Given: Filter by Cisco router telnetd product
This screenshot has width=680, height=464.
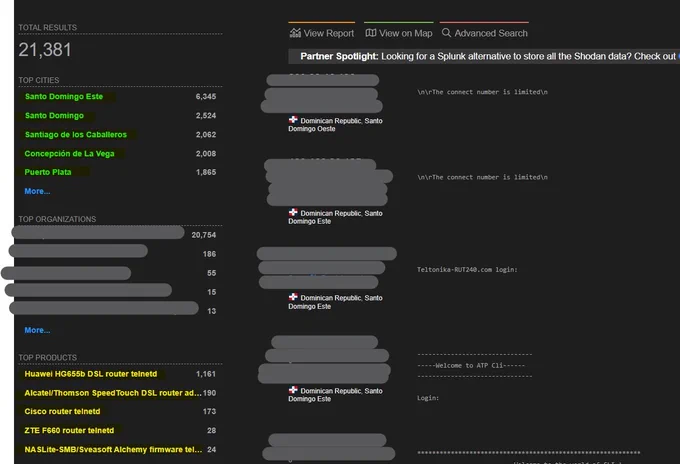Looking at the screenshot, I should coord(62,411).
